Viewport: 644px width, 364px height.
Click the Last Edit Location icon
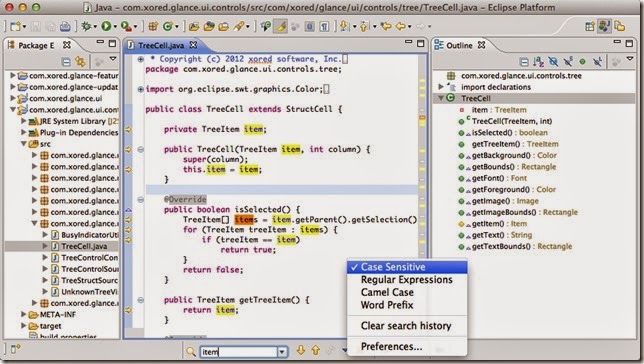pos(386,27)
